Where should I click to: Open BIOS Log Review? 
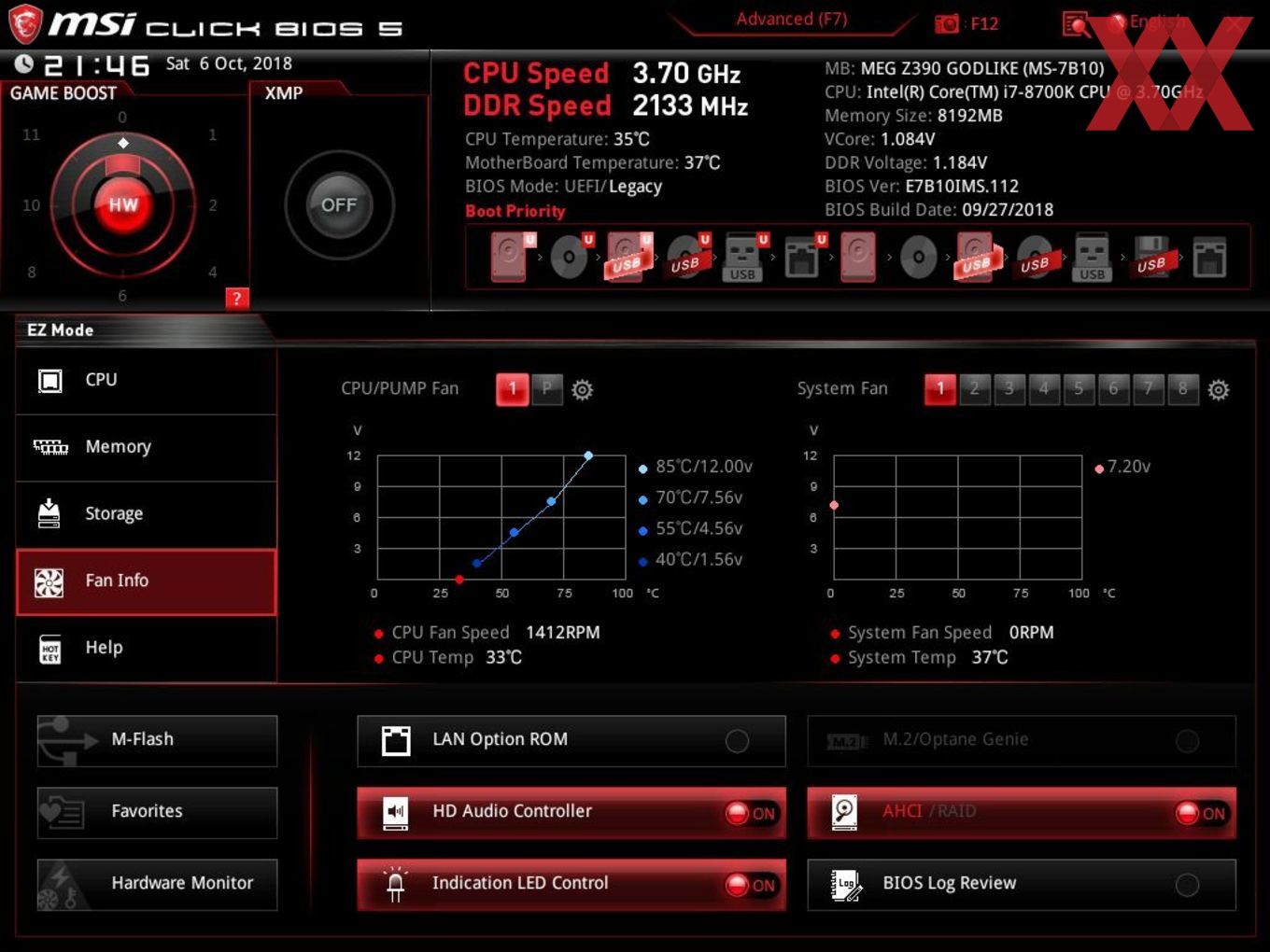(1022, 885)
